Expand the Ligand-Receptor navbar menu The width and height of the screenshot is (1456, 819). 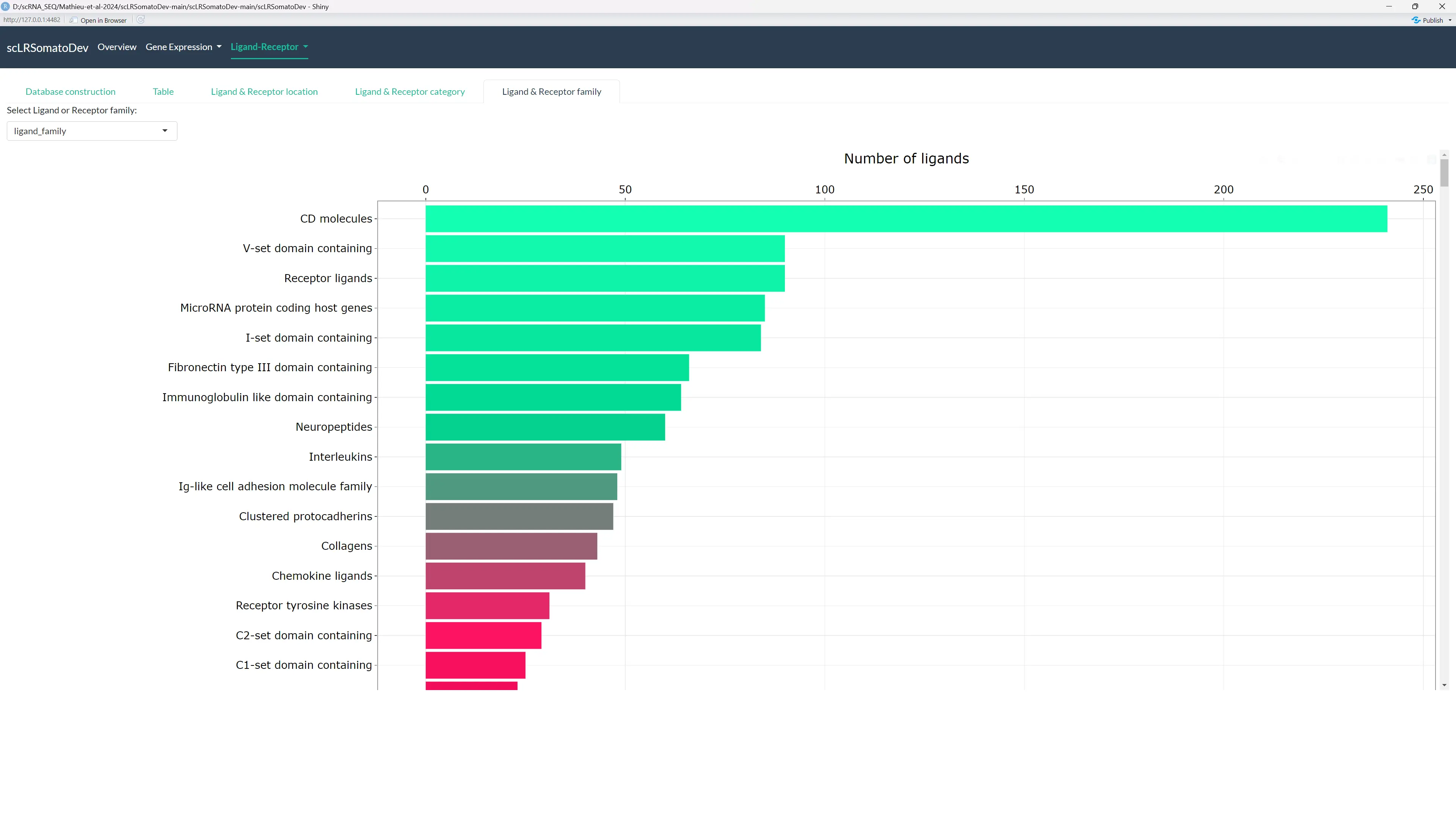click(269, 47)
